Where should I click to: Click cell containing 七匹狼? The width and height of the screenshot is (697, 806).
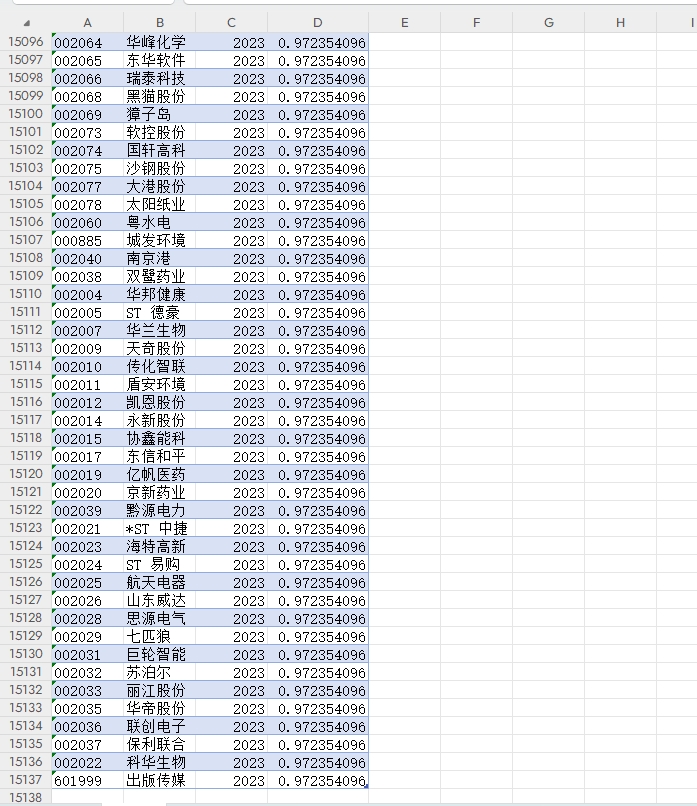click(159, 635)
